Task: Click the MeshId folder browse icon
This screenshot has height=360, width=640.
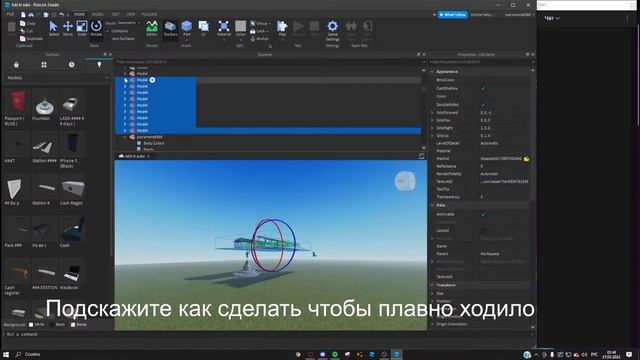Action: tap(527, 159)
